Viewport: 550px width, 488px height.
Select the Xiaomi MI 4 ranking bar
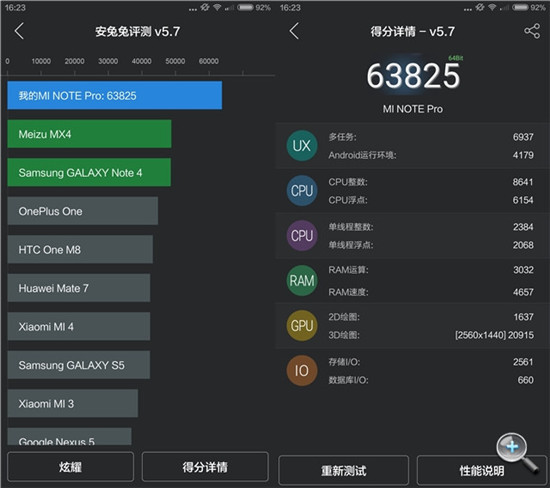(79, 326)
